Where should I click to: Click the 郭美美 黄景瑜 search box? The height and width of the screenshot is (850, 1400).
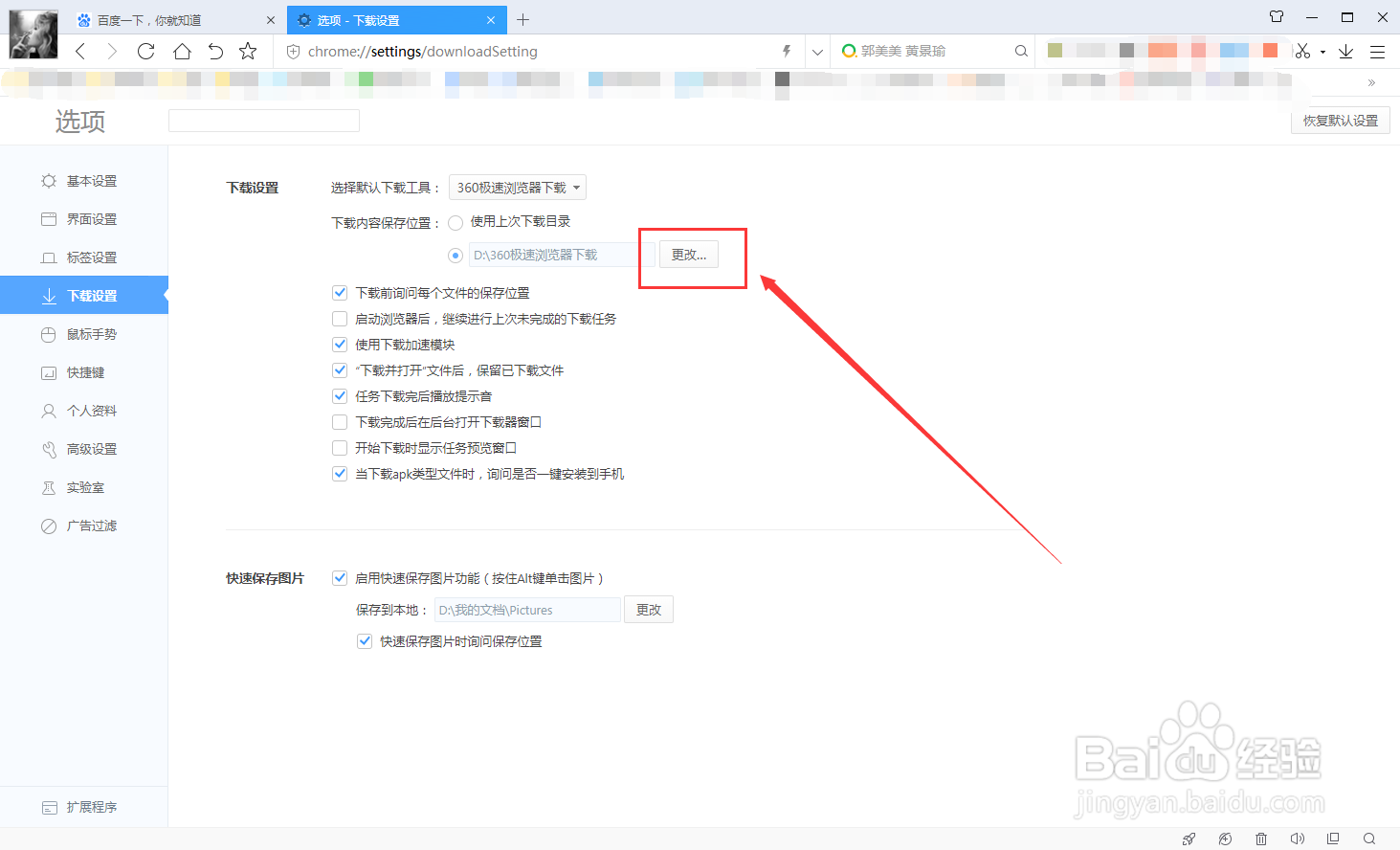pos(933,52)
